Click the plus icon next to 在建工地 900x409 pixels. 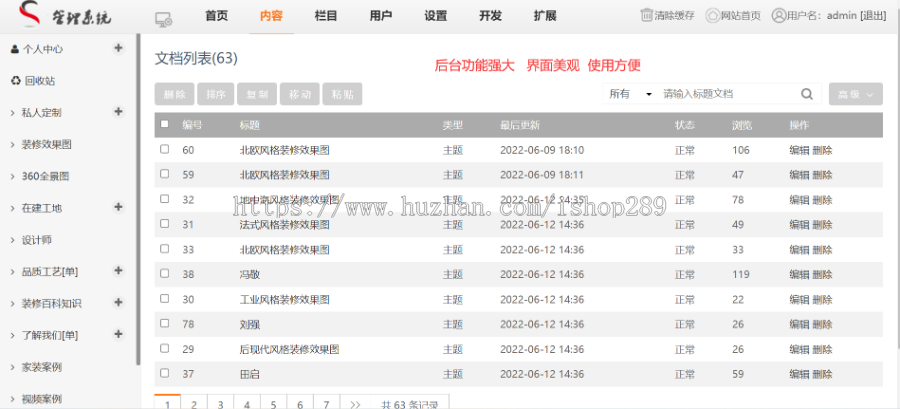pos(118,207)
